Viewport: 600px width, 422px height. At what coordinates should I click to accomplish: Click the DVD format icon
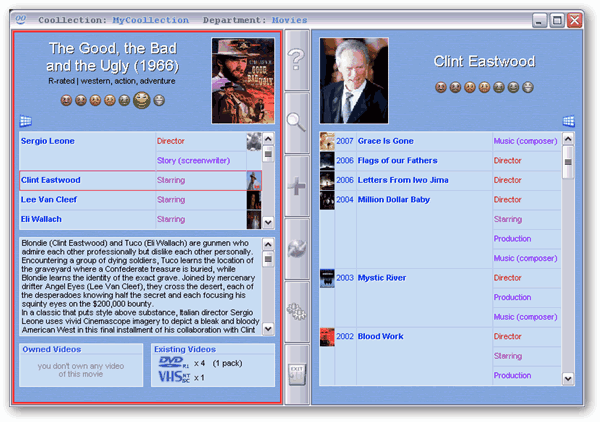tap(174, 362)
